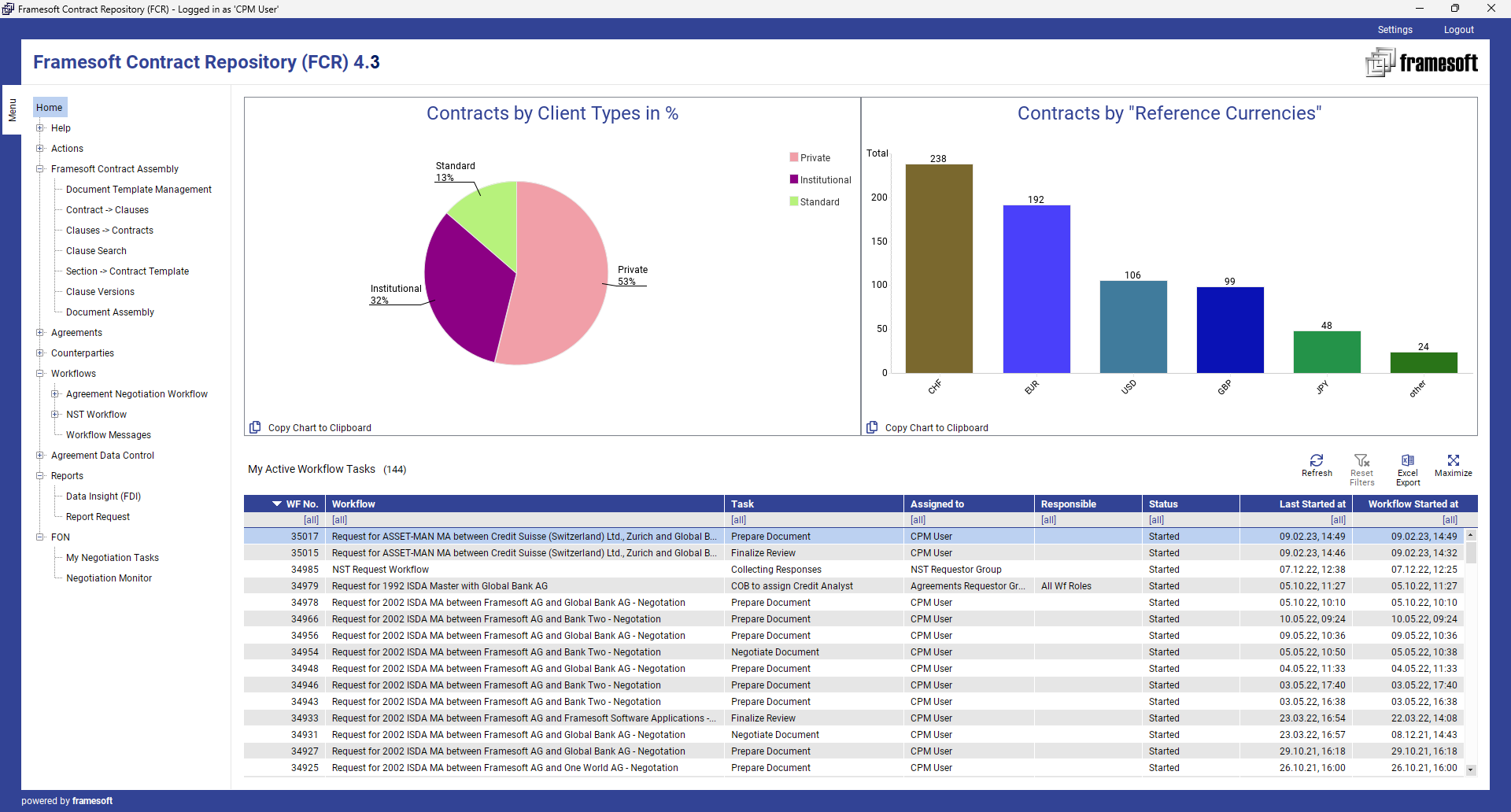This screenshot has height=812, width=1511.
Task: Sort by the Last Started at column header
Action: click(x=1295, y=504)
